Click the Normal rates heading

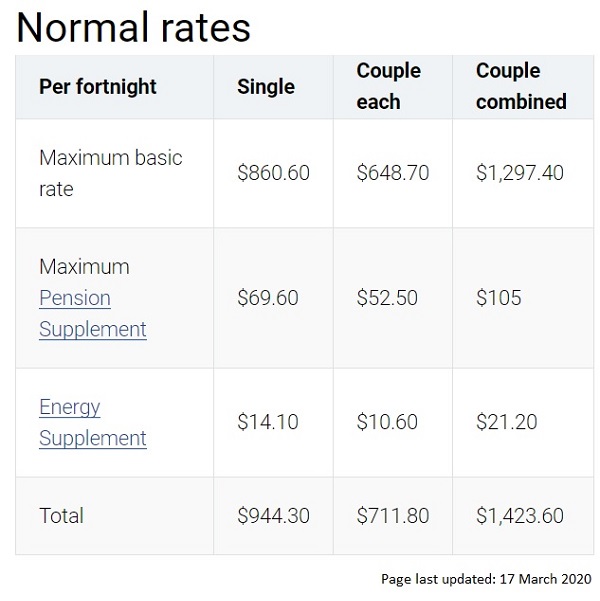point(134,28)
